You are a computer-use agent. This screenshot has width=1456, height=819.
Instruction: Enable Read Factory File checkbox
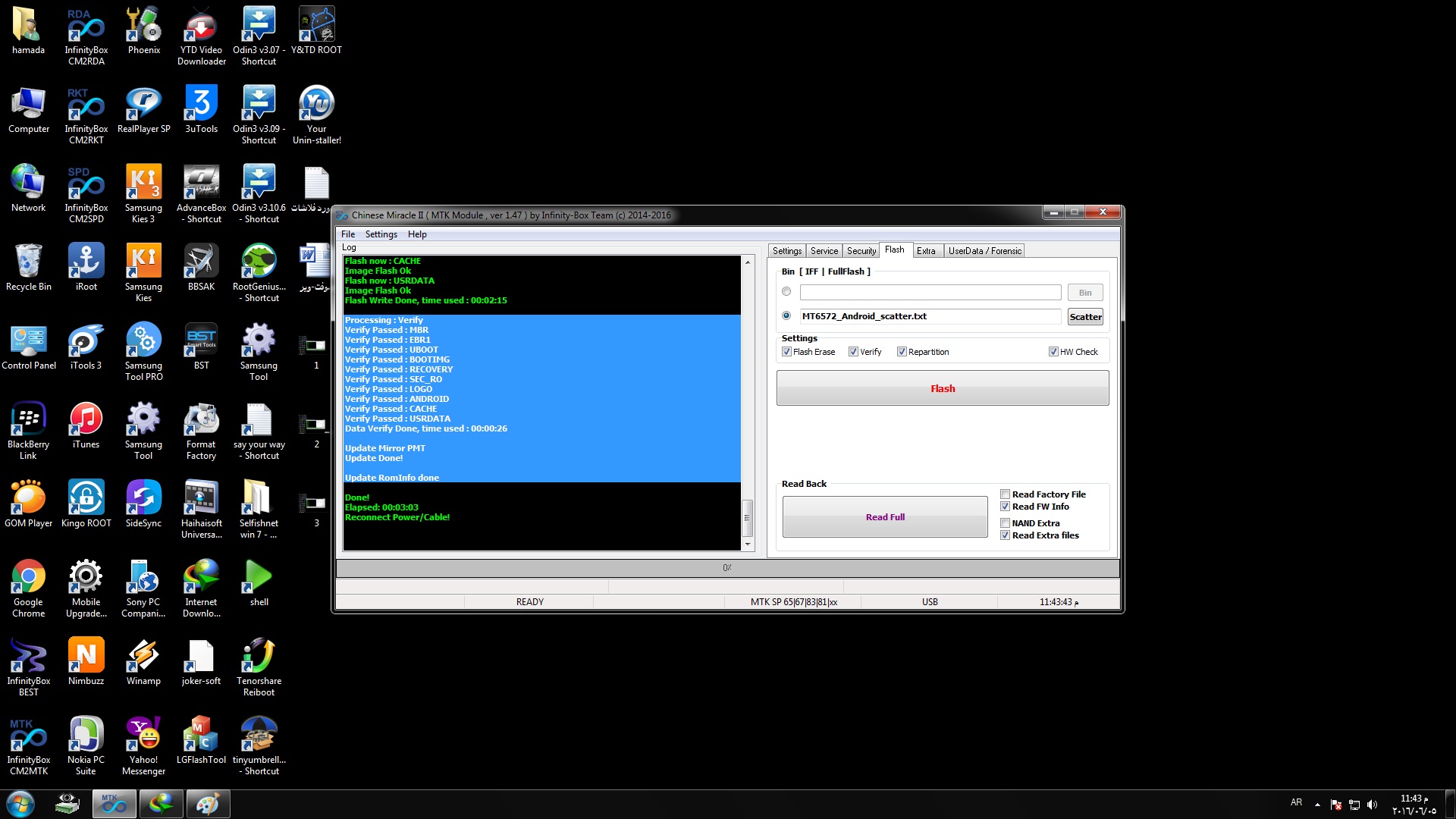click(x=1005, y=494)
